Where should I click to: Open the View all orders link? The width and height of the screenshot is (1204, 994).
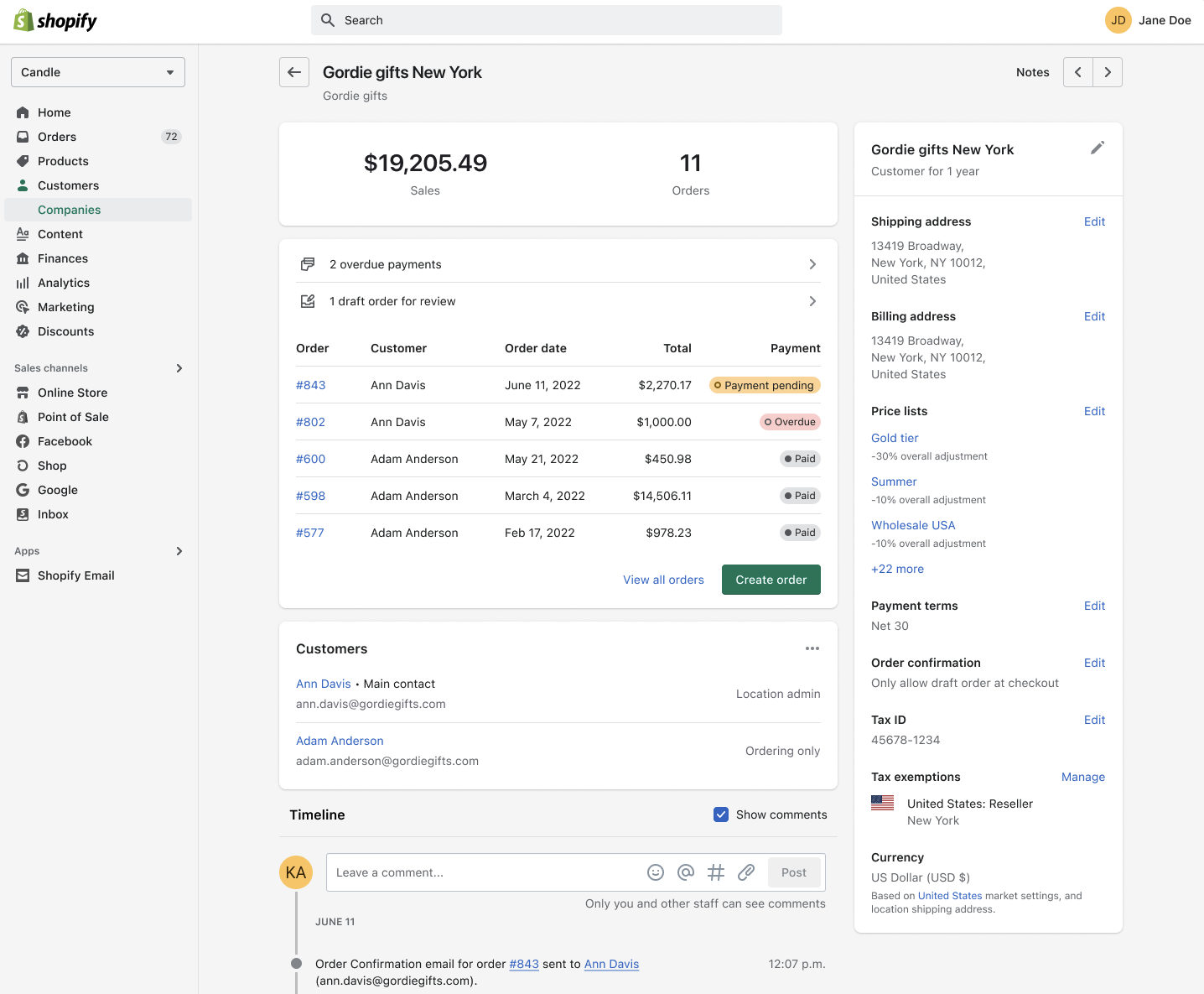(x=663, y=580)
